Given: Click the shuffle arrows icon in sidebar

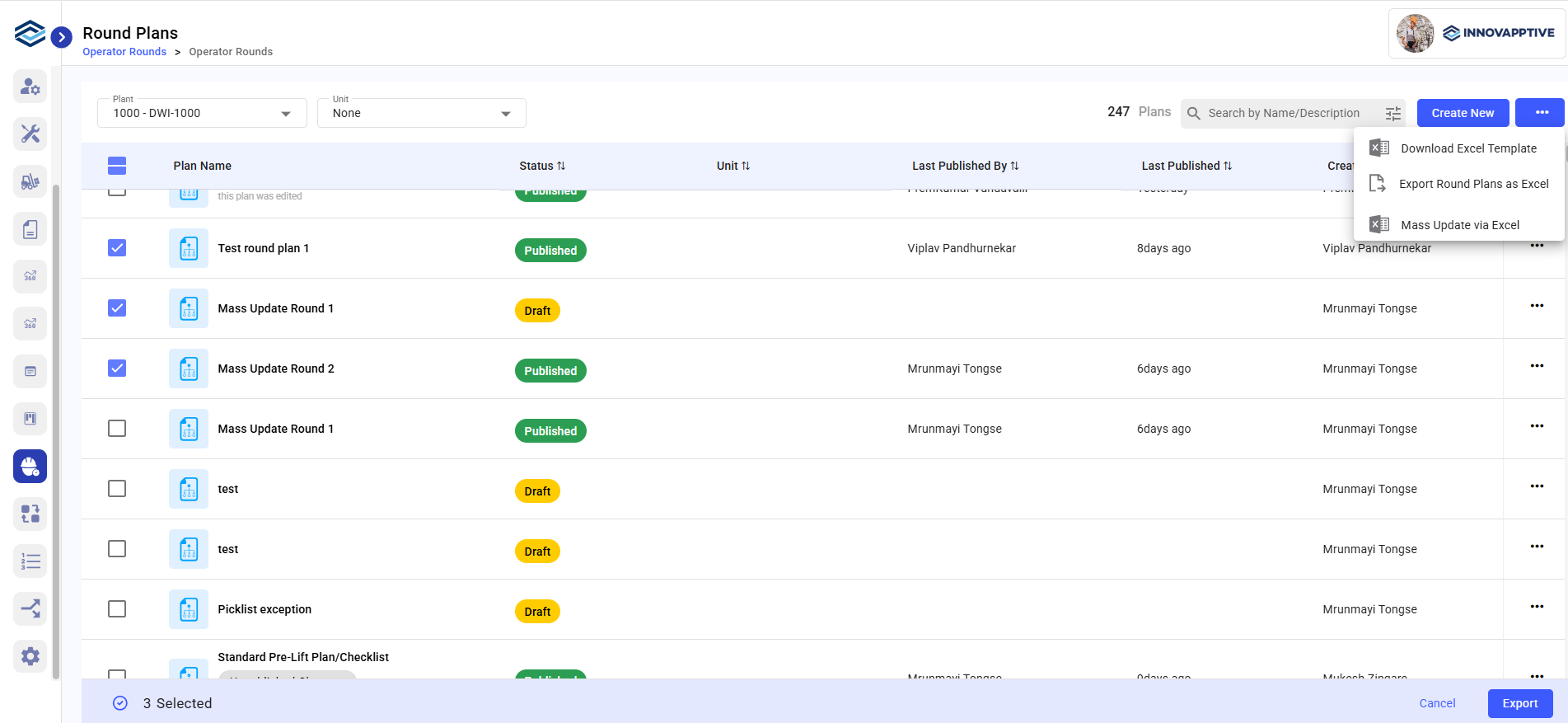Looking at the screenshot, I should tap(30, 609).
